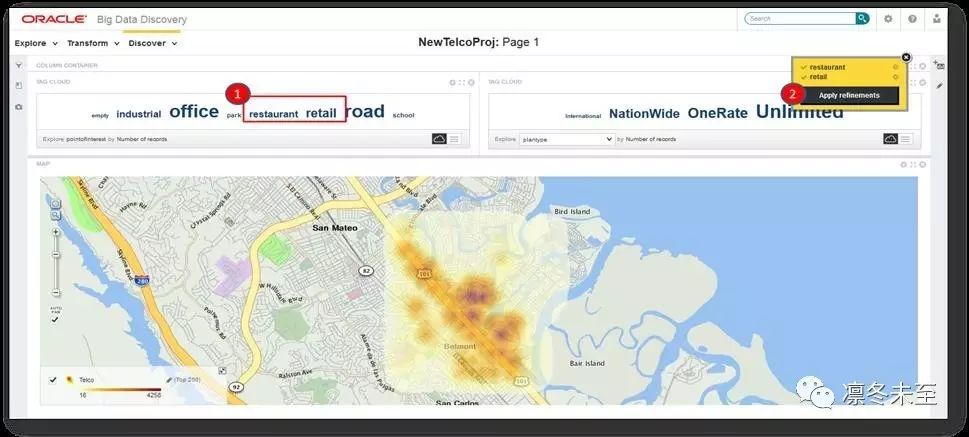The image size is (969, 437).
Task: Select the school tag
Action: [x=404, y=115]
